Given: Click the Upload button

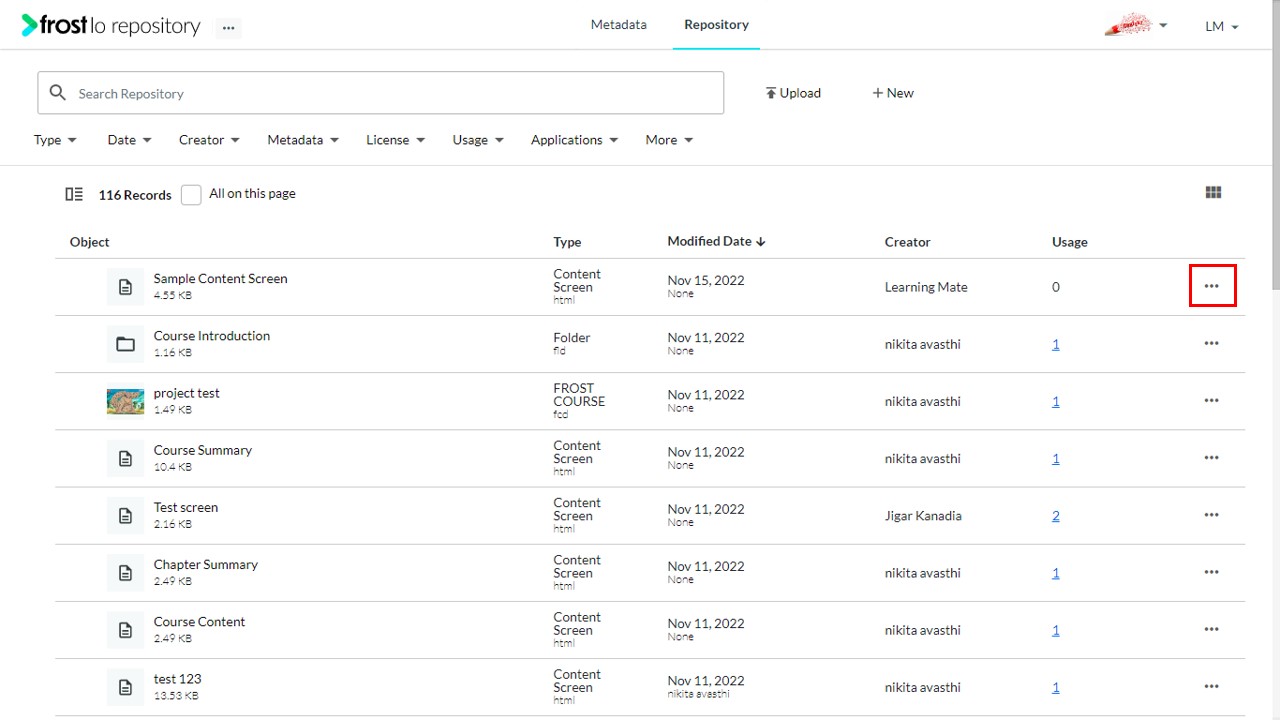Looking at the screenshot, I should pos(793,93).
